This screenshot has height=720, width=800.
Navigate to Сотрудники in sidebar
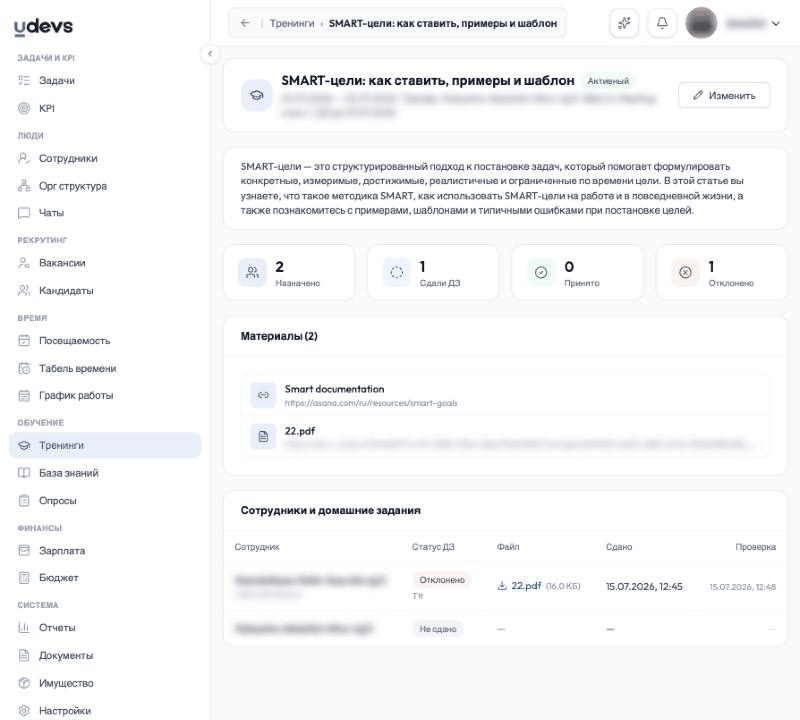(x=105, y=158)
